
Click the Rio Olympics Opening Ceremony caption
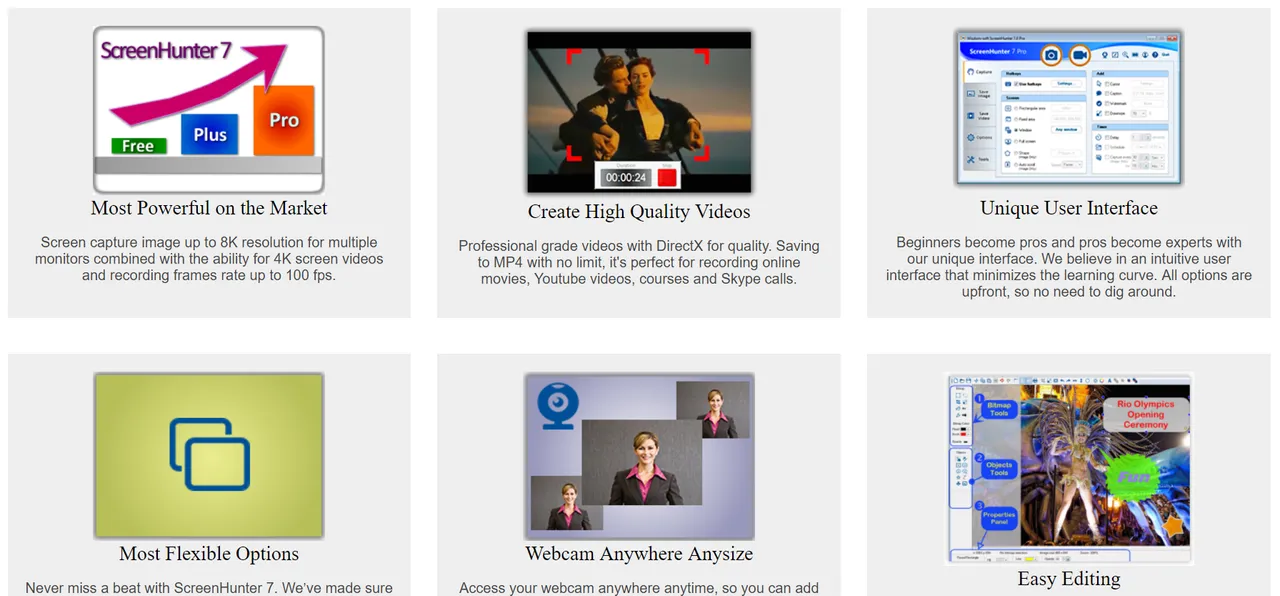(x=1145, y=414)
